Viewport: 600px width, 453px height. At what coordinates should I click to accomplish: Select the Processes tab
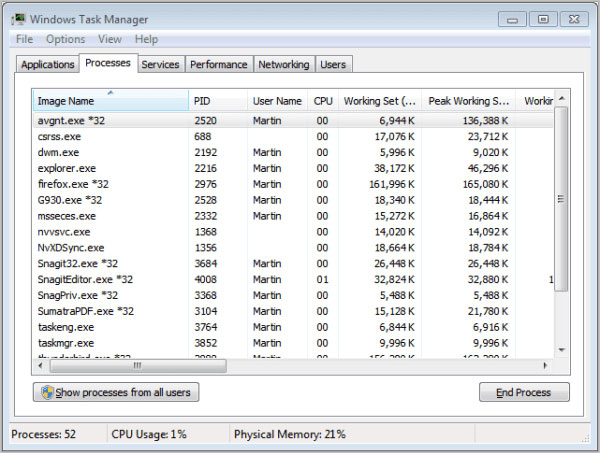108,63
